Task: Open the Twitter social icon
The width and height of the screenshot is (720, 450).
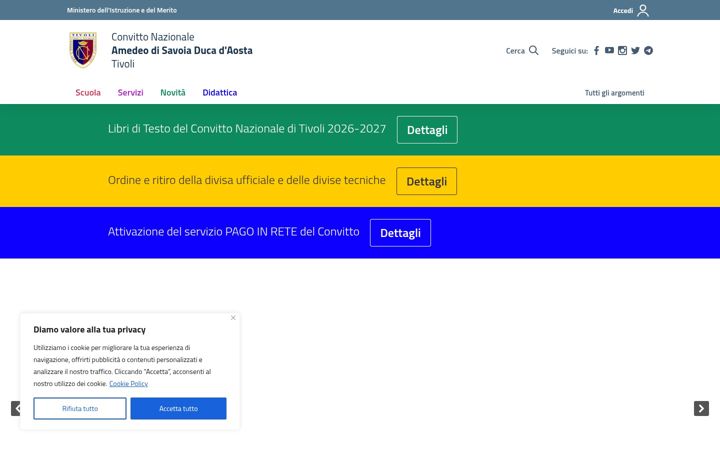Action: [636, 51]
